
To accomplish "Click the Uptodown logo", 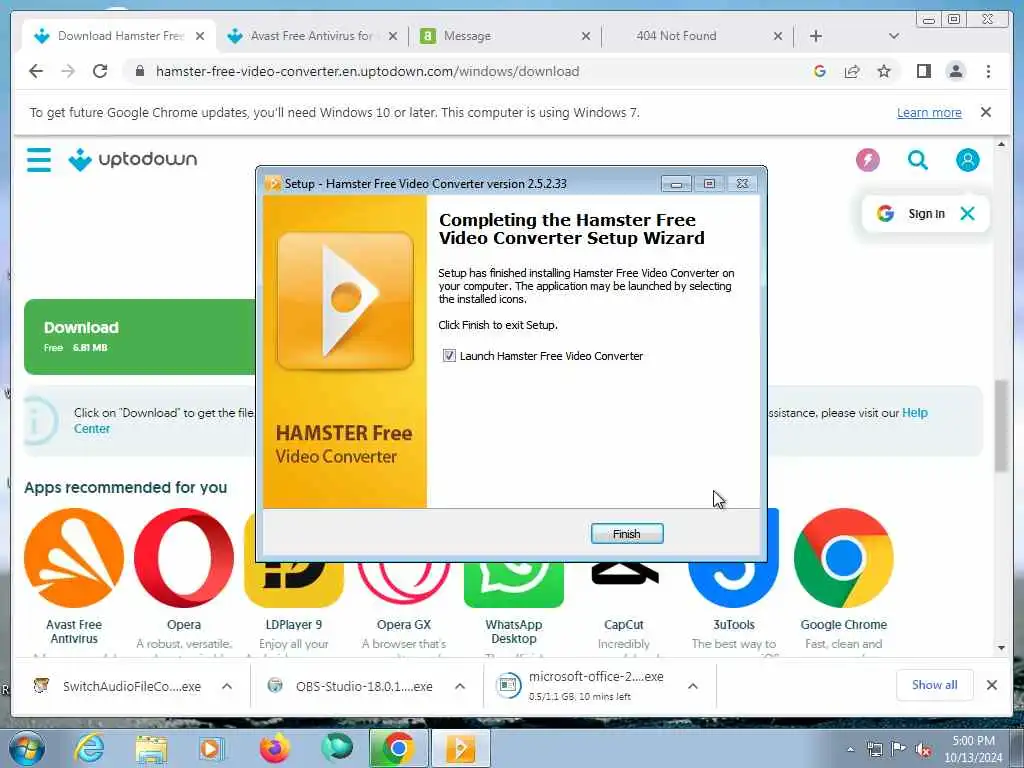I will (x=133, y=159).
